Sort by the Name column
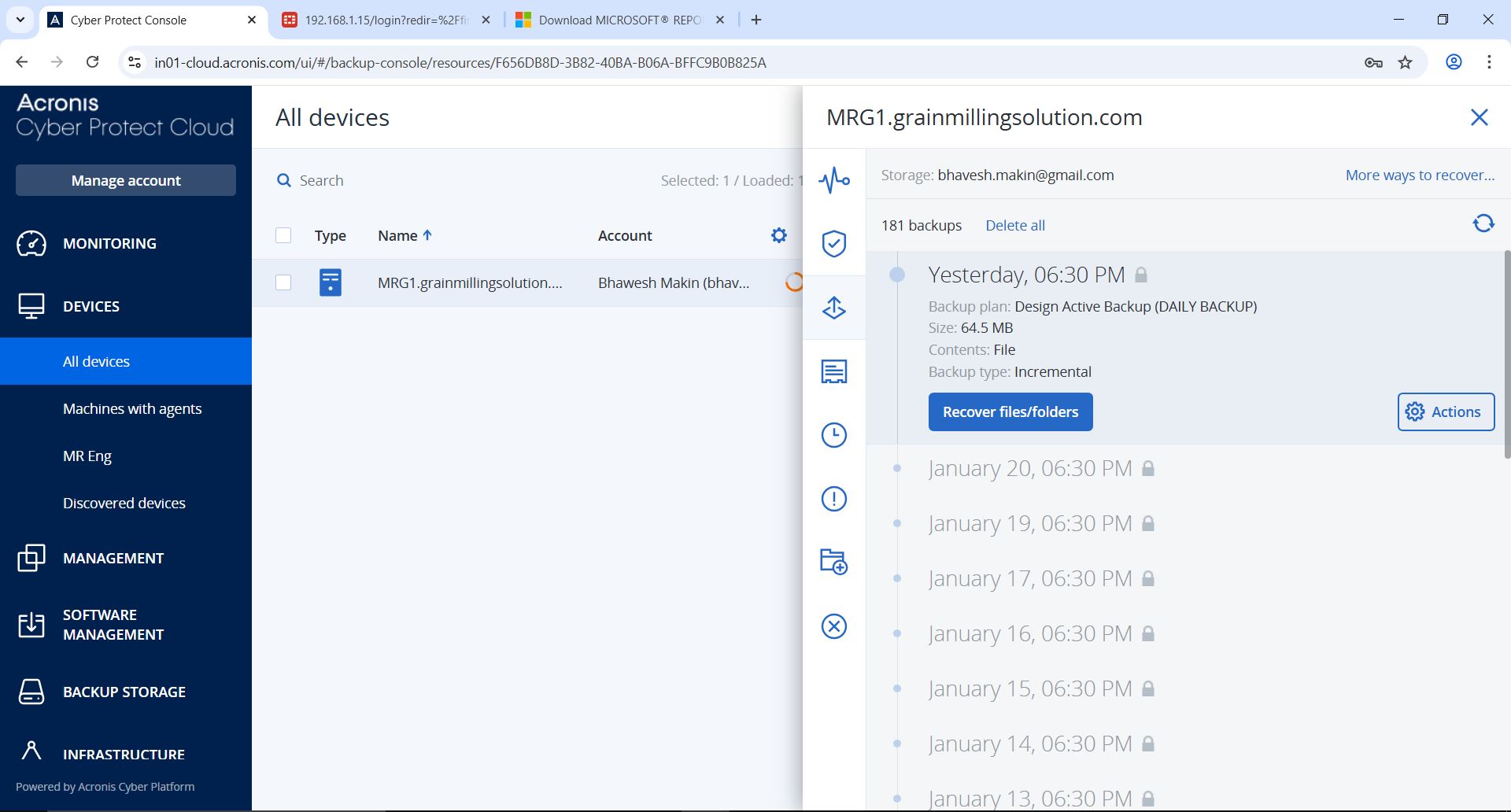The height and width of the screenshot is (812, 1511). click(405, 235)
